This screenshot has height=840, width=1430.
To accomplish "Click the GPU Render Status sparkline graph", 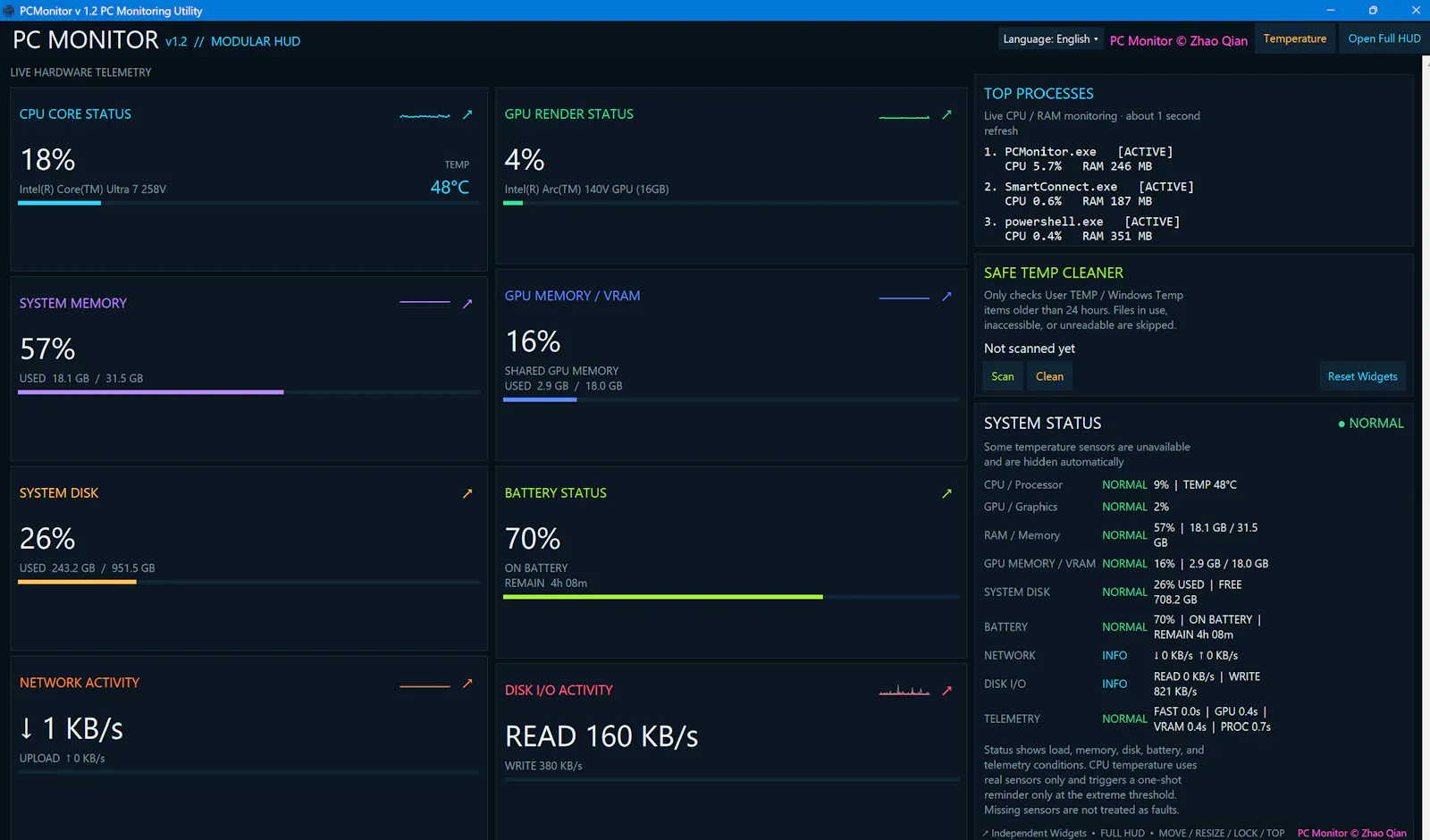I will click(x=904, y=116).
